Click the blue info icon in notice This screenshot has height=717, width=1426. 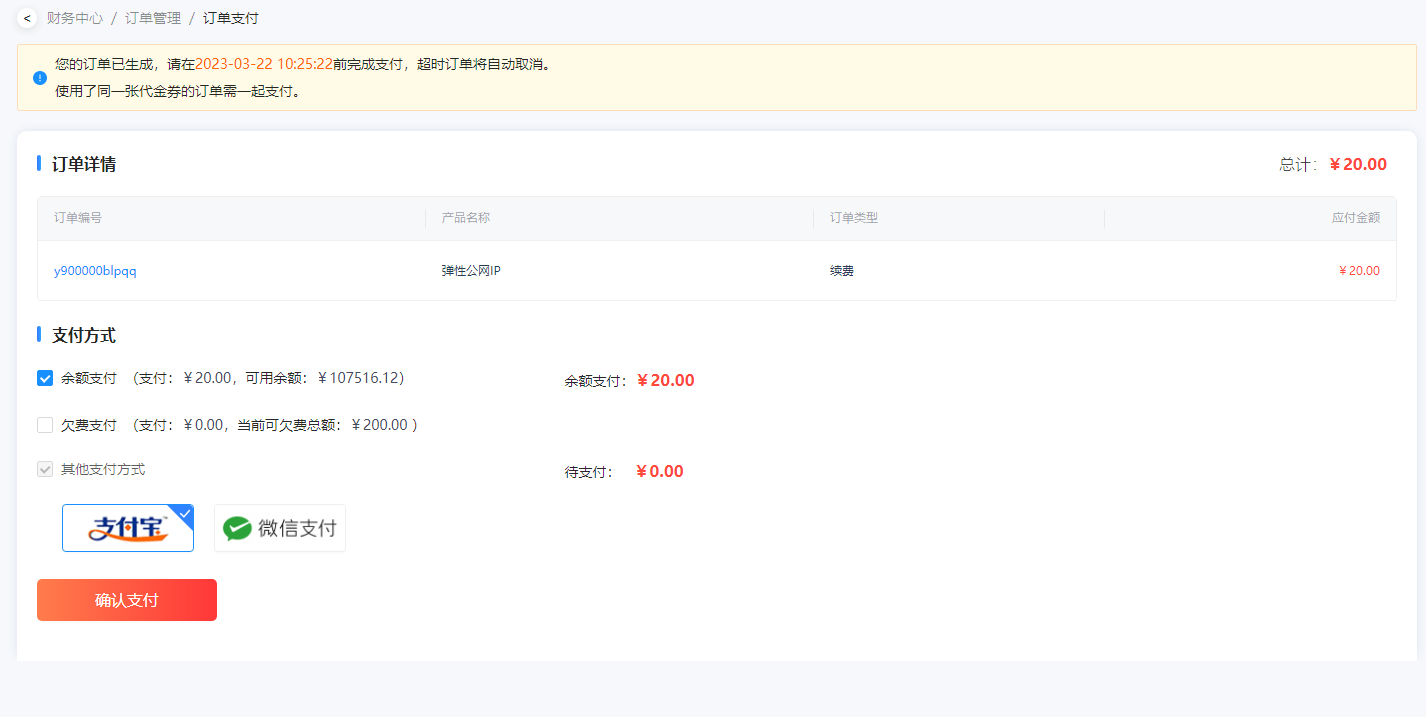coord(40,77)
